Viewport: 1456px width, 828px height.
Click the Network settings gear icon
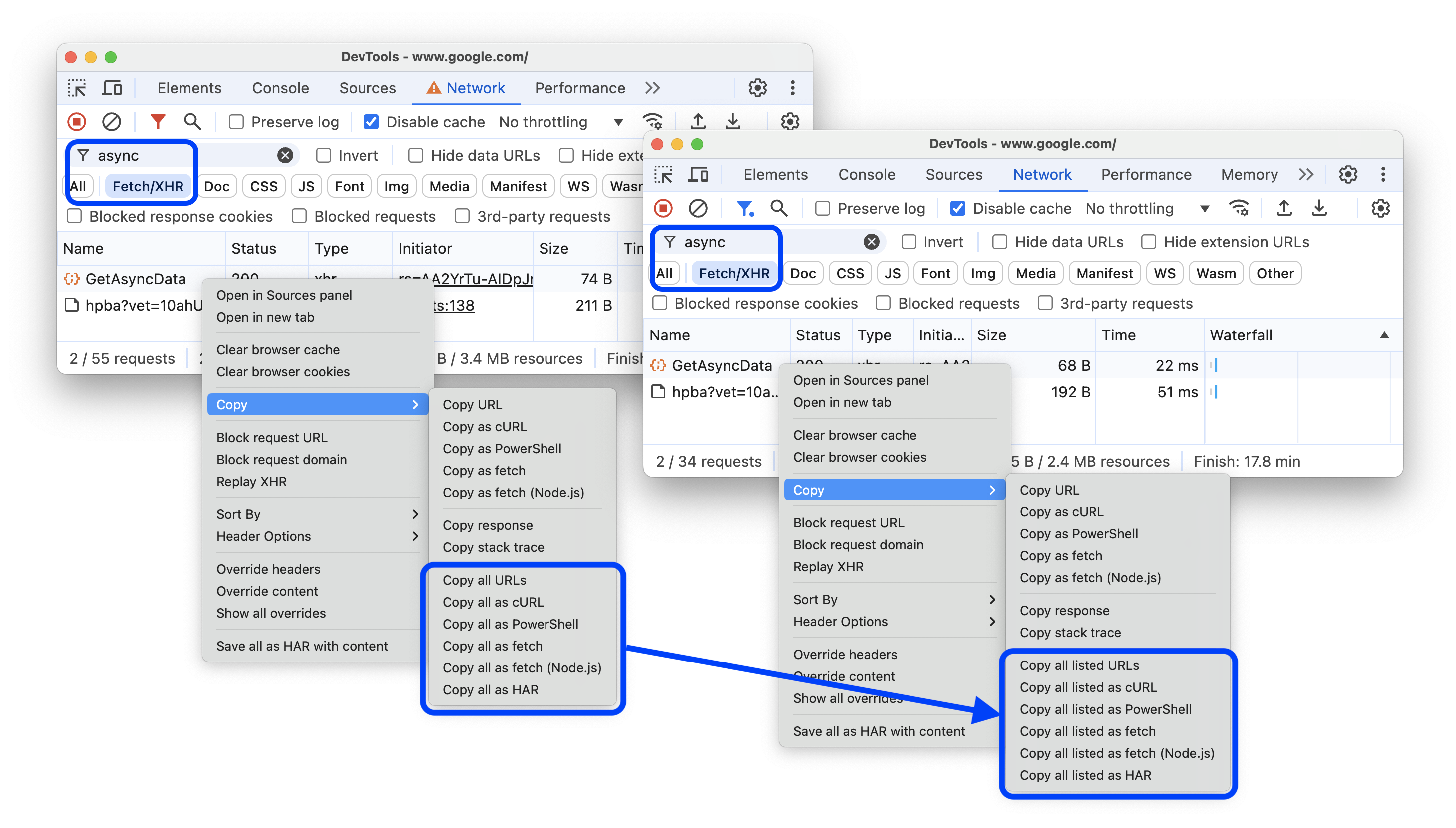click(1381, 208)
